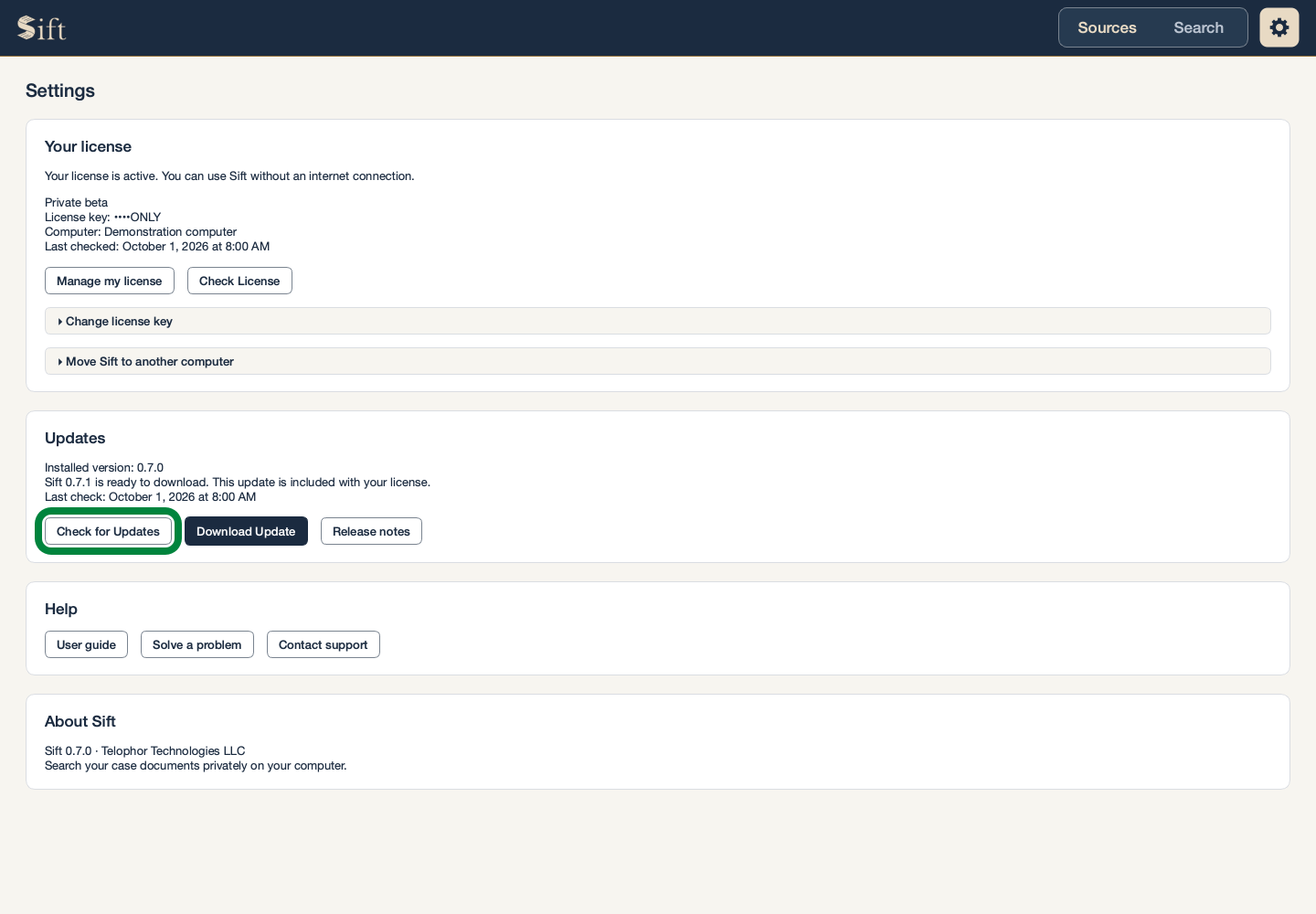
Task: Click the Settings page heading
Action: tap(60, 90)
